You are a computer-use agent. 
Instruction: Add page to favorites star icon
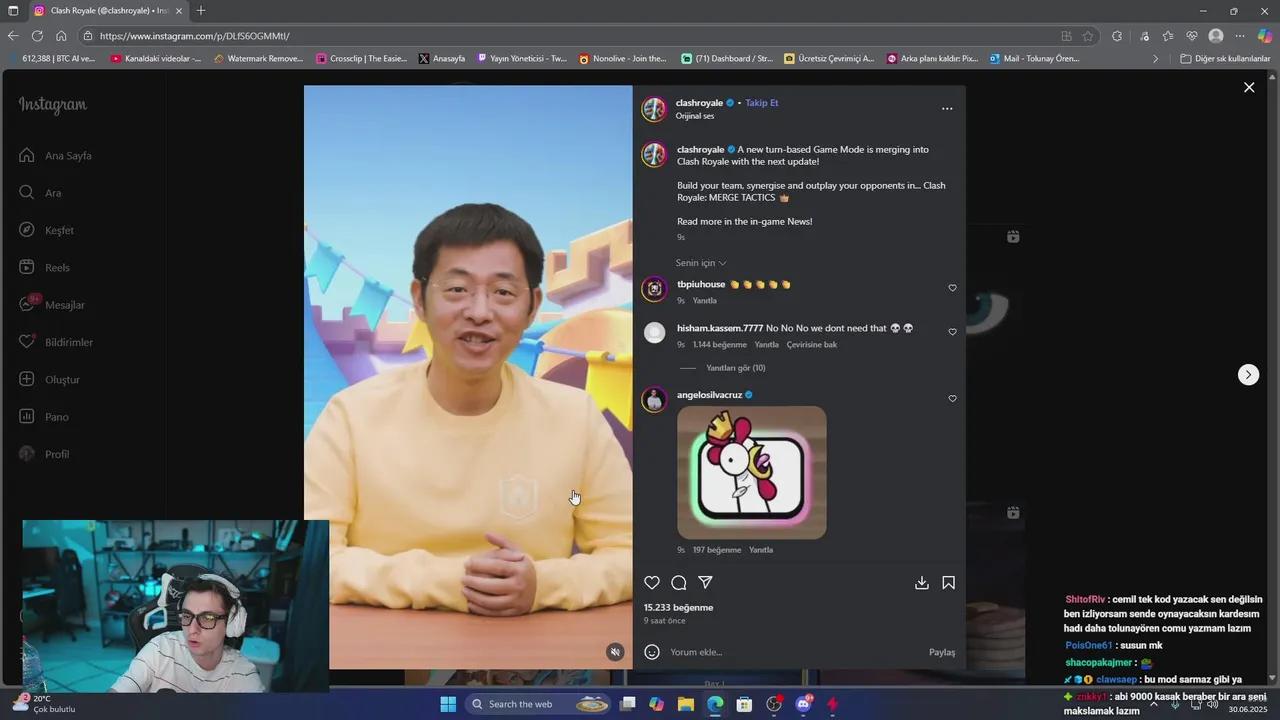pyautogui.click(x=1088, y=36)
